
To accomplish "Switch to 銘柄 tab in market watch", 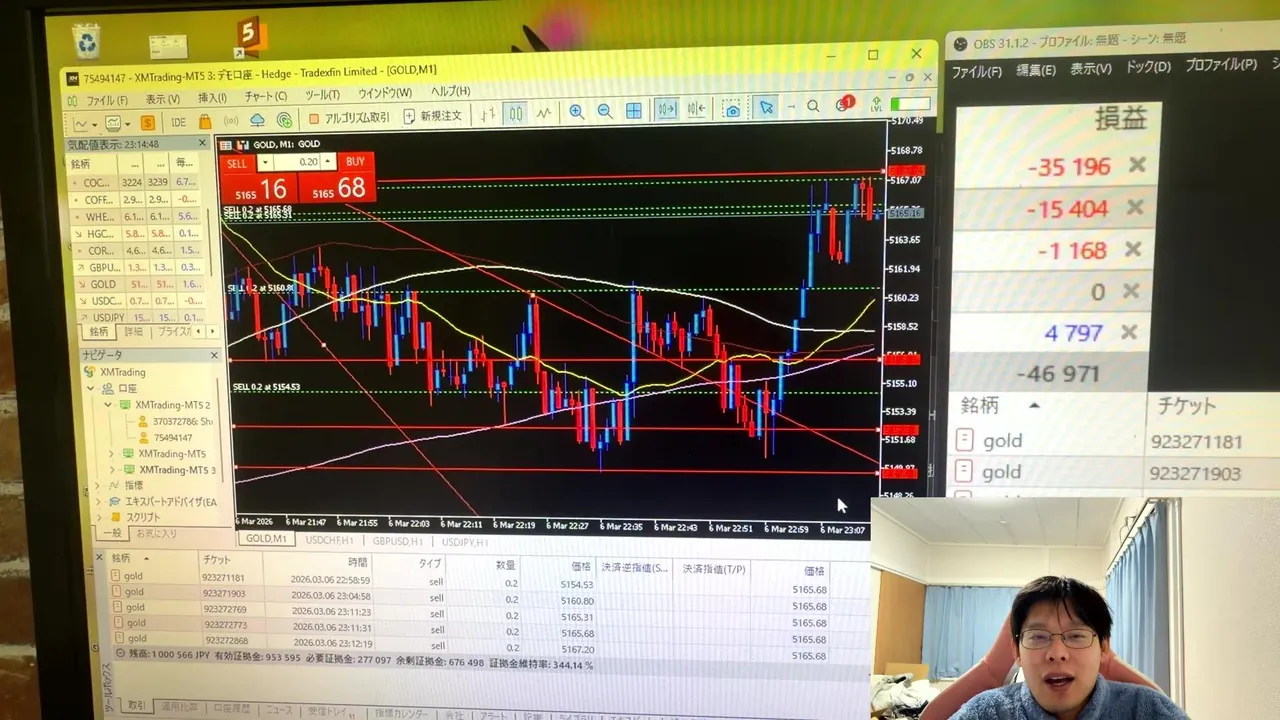I will 98,332.
